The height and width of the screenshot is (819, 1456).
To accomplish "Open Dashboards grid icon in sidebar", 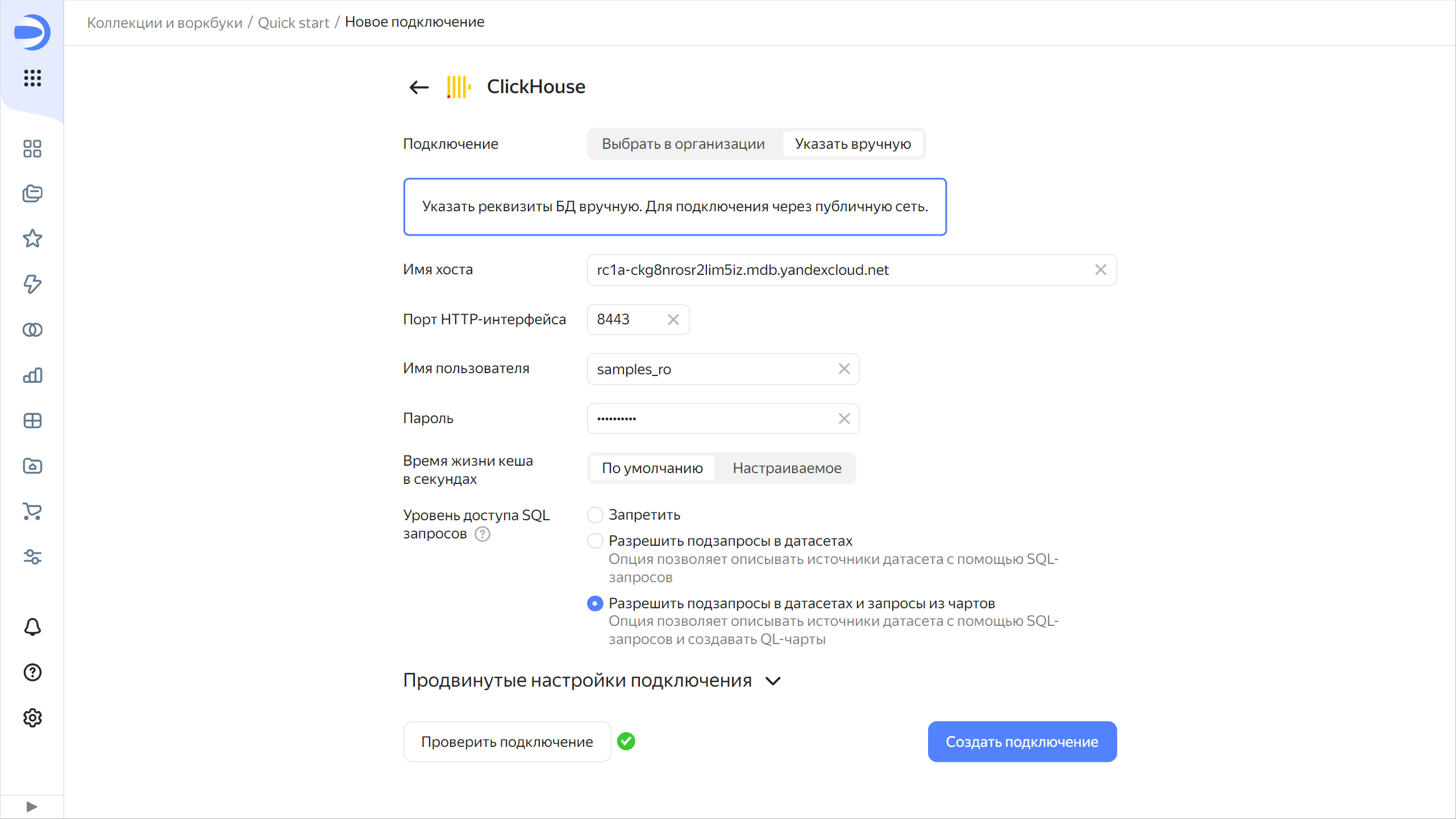I will coord(32,149).
